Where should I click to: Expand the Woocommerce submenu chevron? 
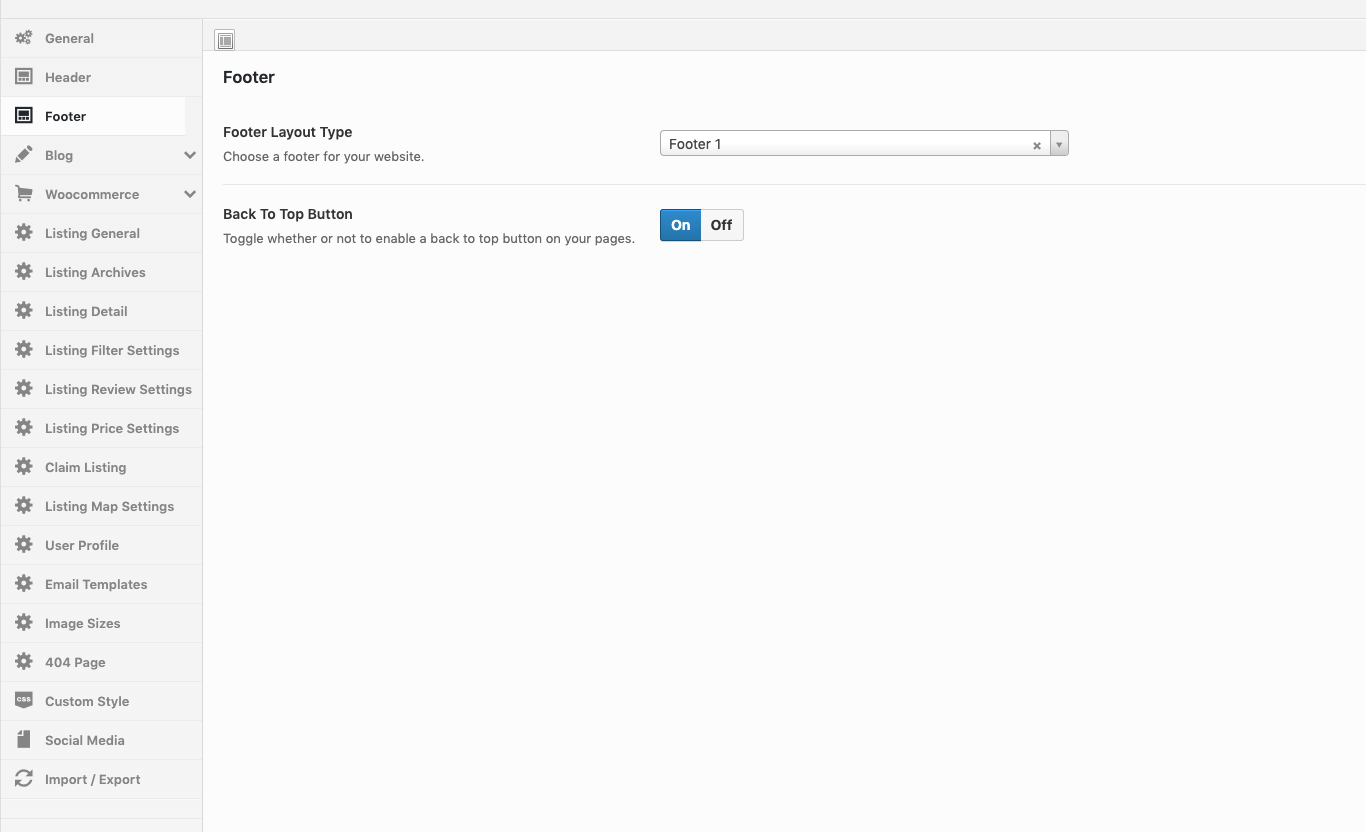190,194
